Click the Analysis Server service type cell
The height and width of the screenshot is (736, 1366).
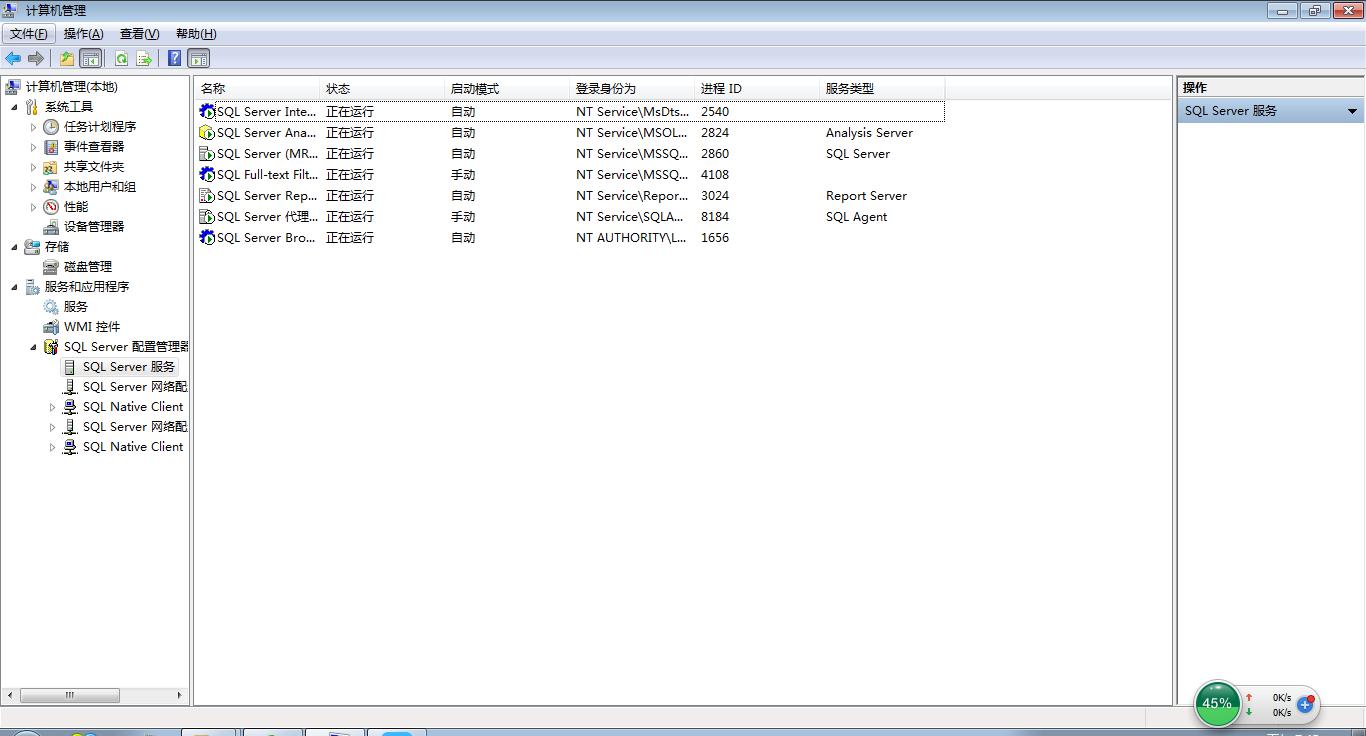coord(869,132)
